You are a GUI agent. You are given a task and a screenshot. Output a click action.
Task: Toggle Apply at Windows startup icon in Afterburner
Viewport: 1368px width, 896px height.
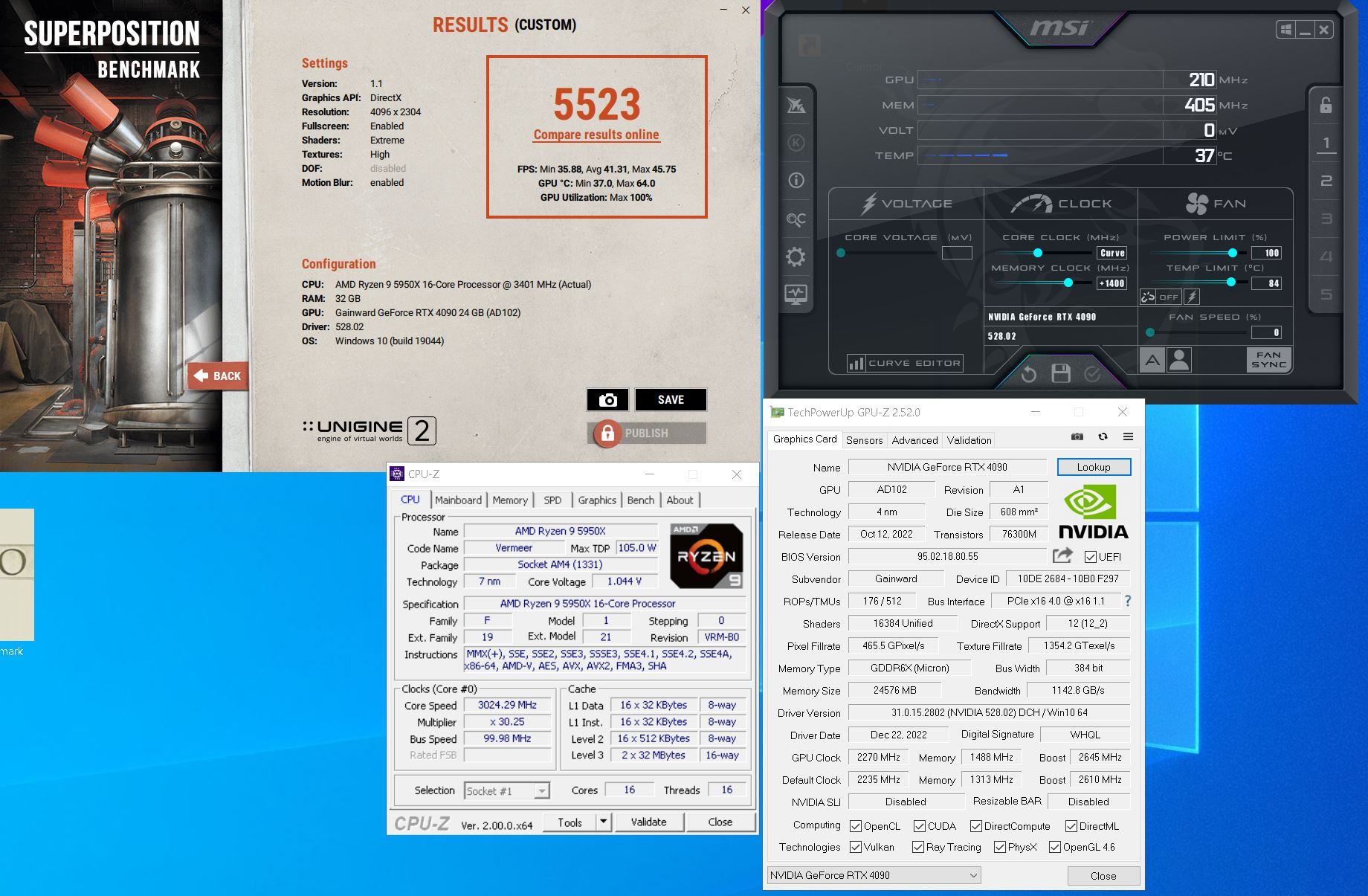tap(1285, 30)
